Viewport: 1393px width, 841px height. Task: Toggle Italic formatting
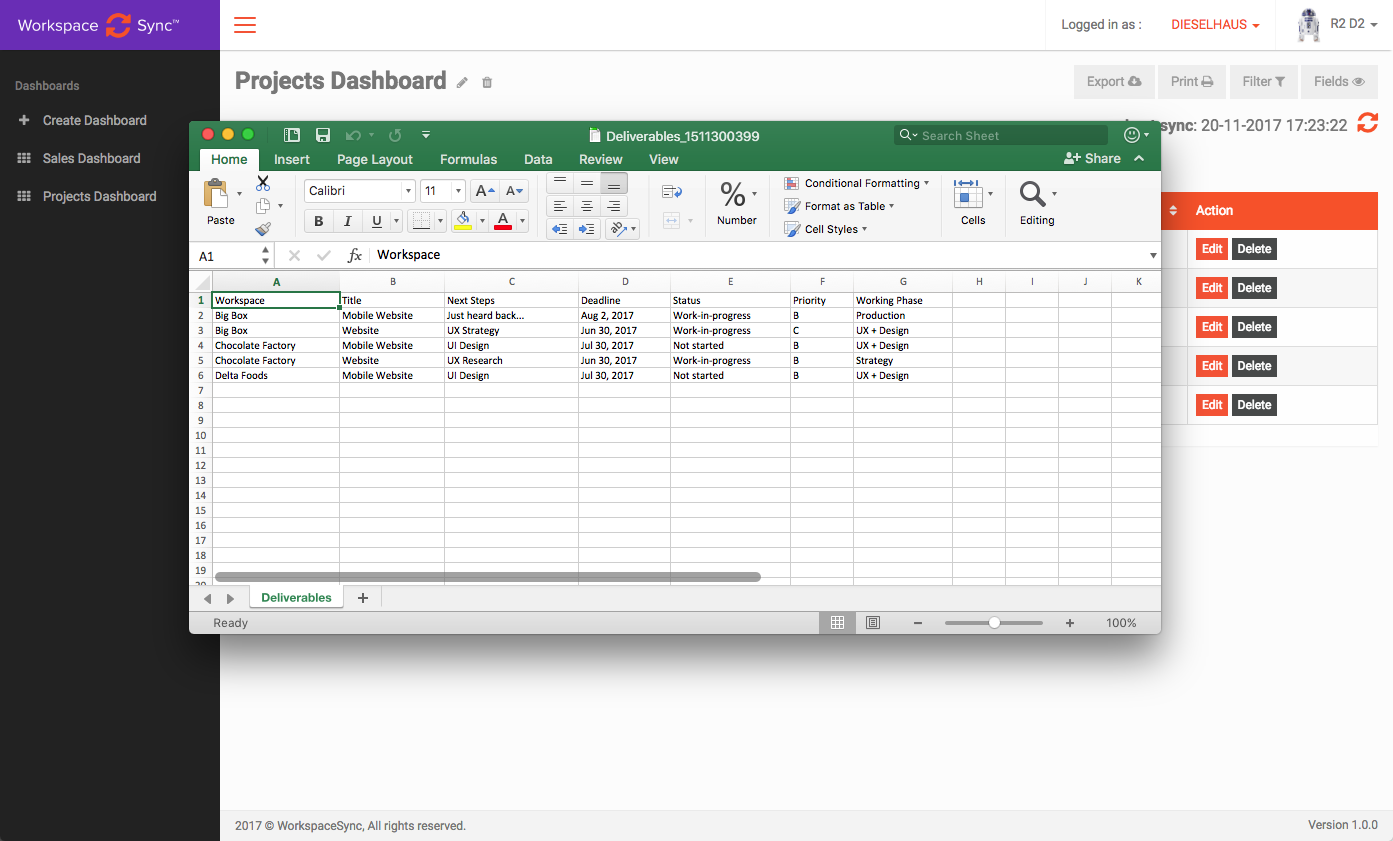(347, 221)
